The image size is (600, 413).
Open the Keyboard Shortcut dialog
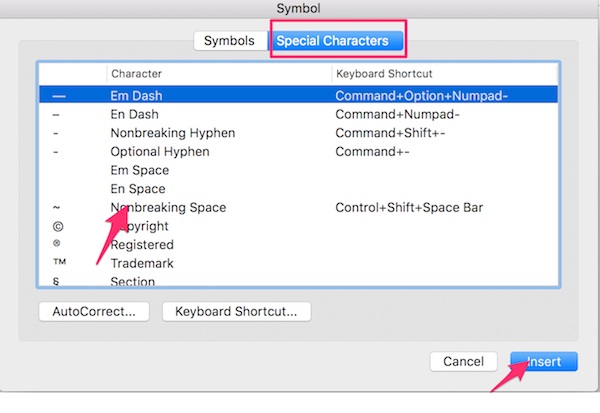236,311
